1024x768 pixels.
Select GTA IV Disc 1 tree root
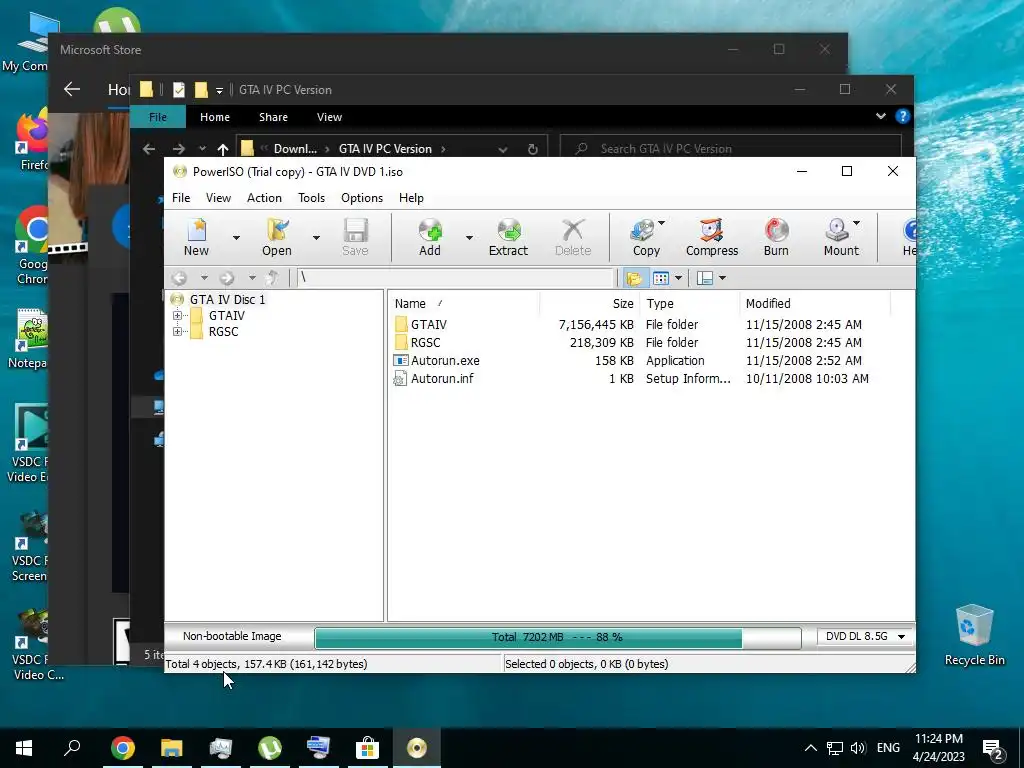pyautogui.click(x=227, y=300)
